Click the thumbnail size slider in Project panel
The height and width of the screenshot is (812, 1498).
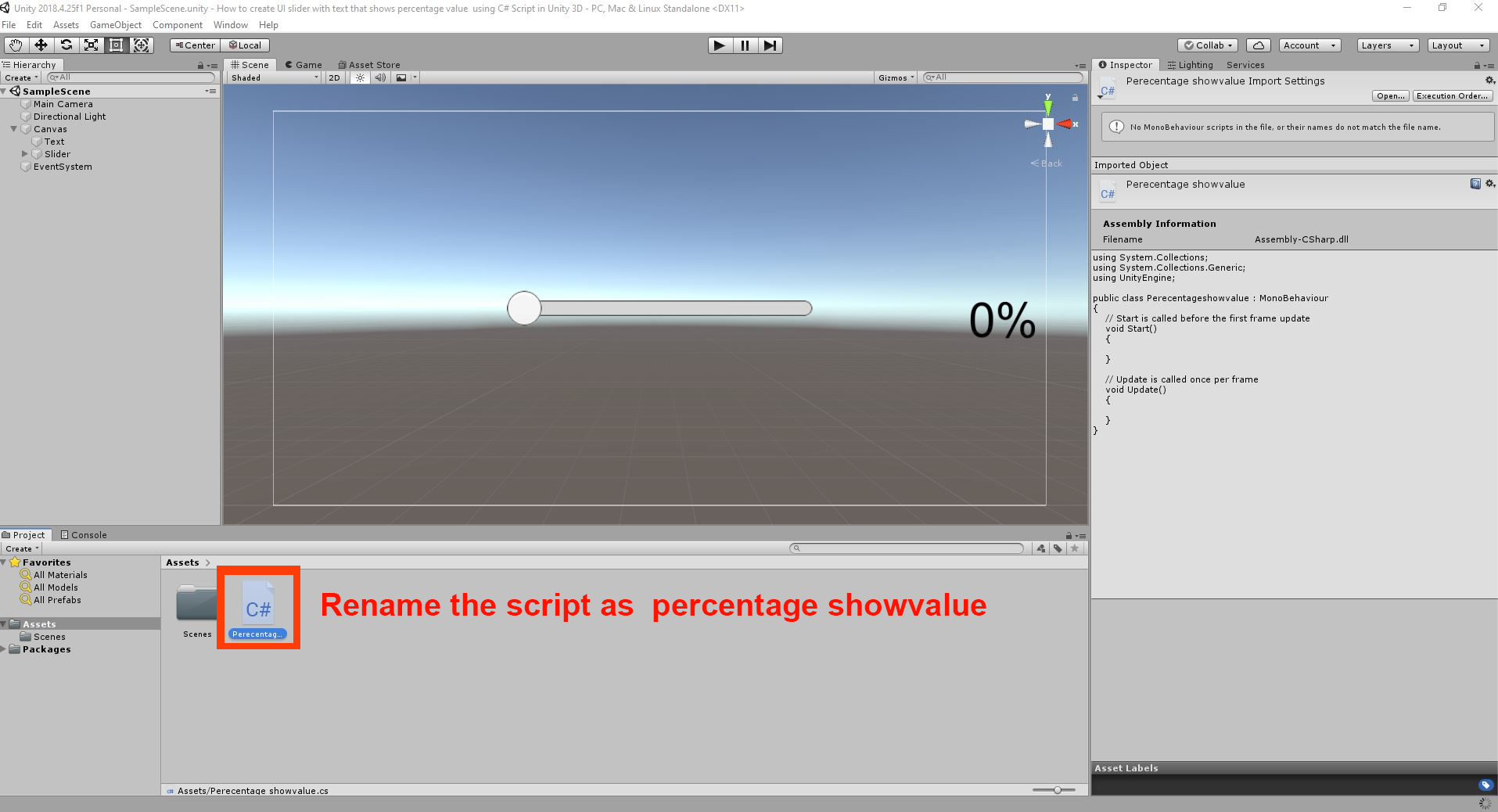(1058, 790)
